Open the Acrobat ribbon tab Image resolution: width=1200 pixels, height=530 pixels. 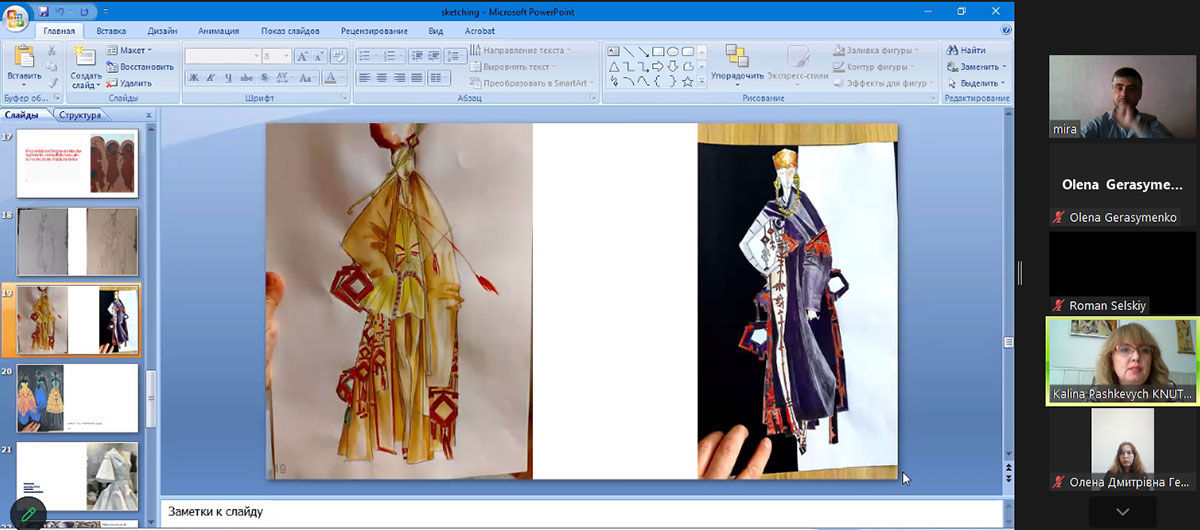point(480,31)
